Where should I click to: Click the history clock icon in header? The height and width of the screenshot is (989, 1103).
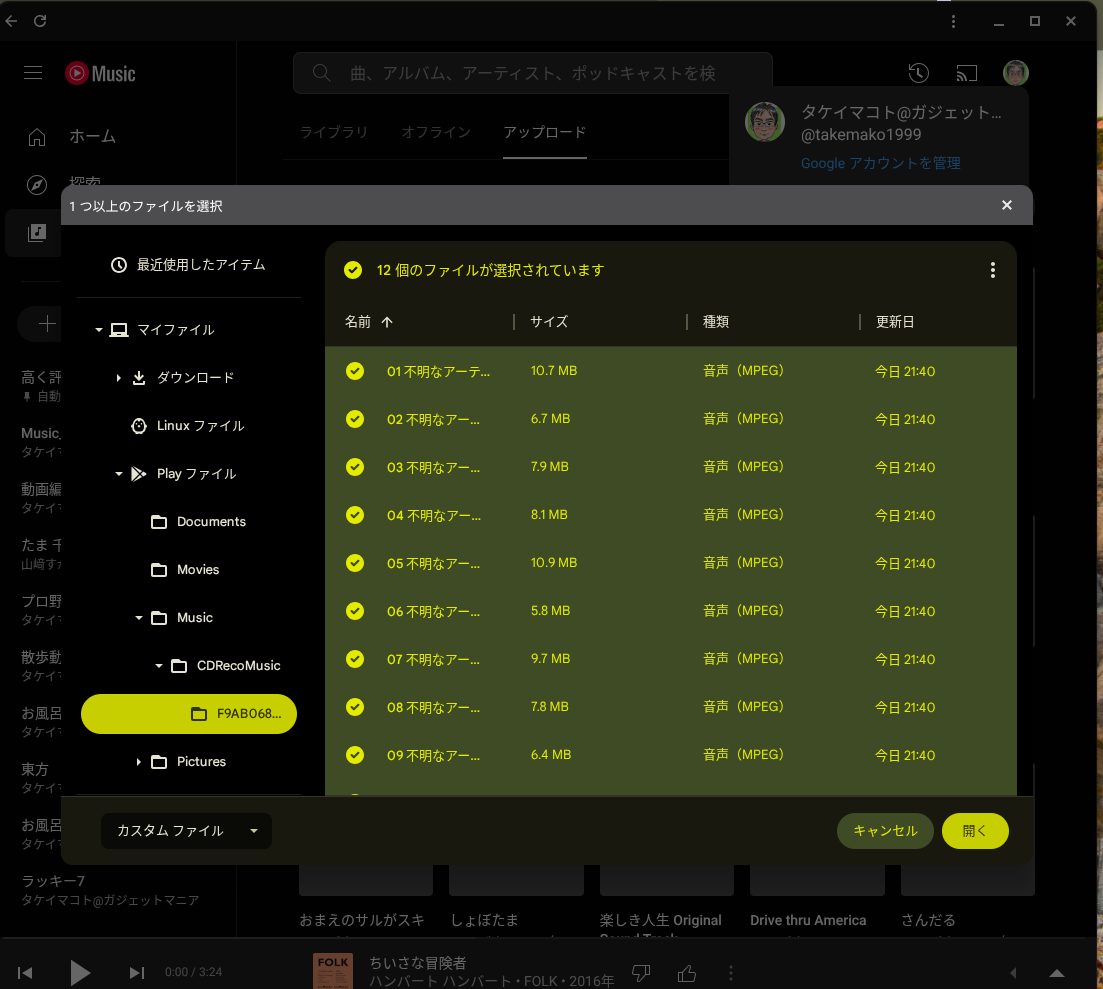coord(918,73)
